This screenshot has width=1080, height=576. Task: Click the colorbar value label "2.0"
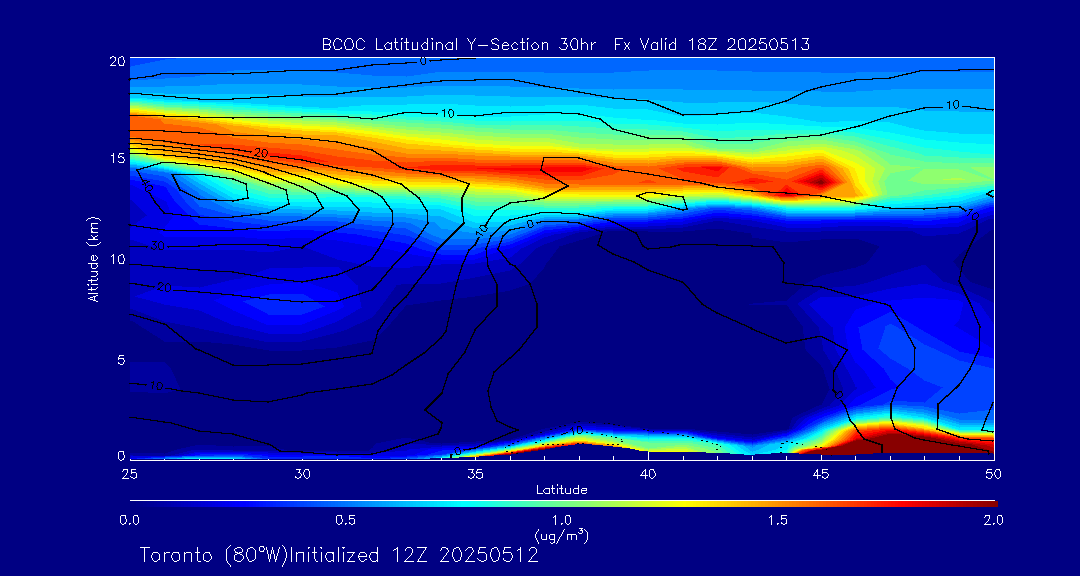993,521
